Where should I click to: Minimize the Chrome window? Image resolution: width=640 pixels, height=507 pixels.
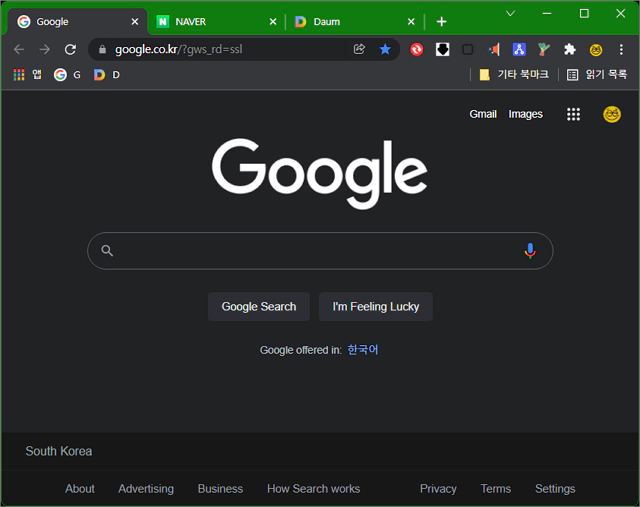click(x=547, y=13)
